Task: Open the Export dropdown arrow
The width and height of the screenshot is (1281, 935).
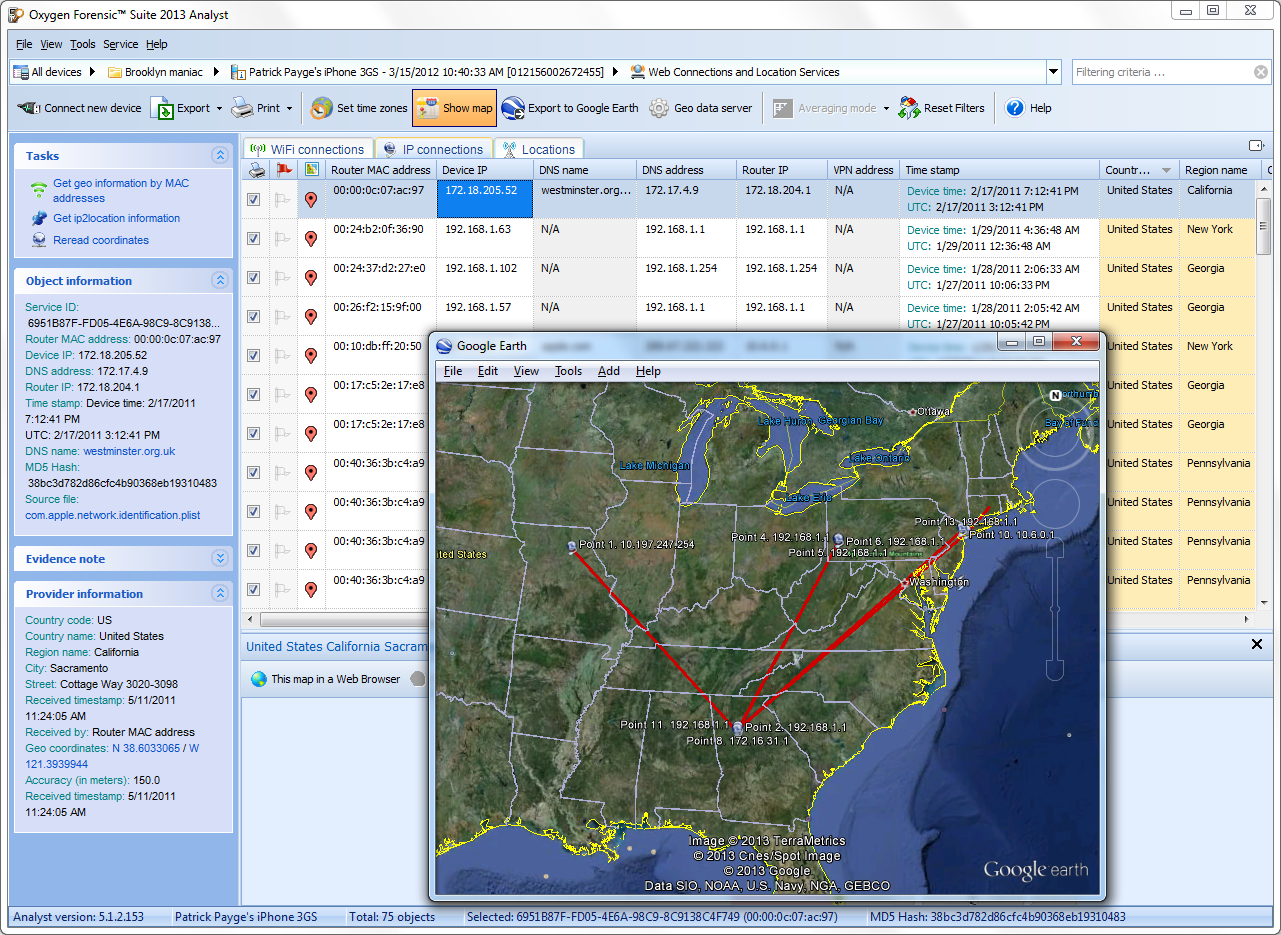Action: pyautogui.click(x=219, y=108)
